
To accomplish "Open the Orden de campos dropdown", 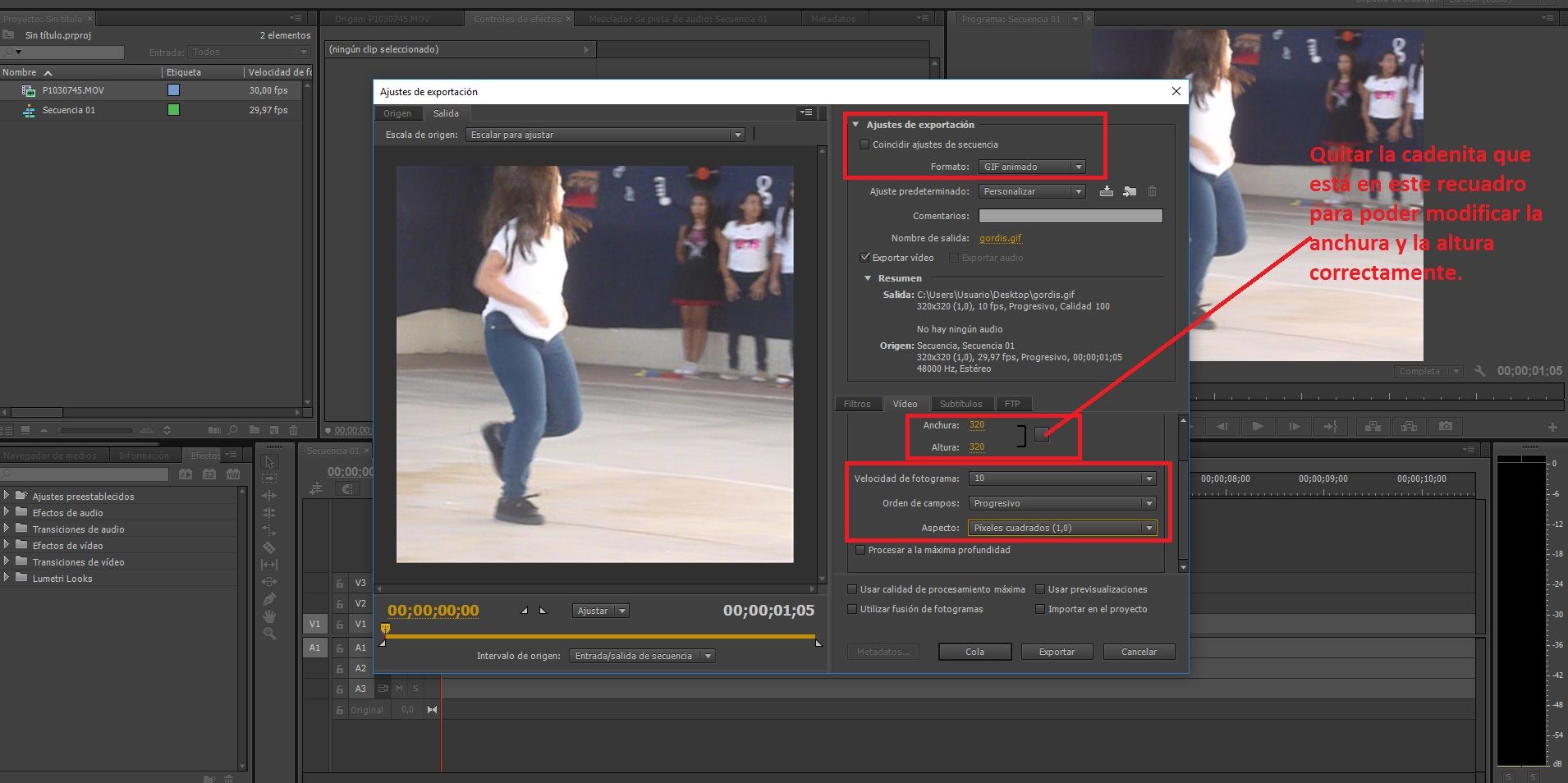I will click(1062, 503).
